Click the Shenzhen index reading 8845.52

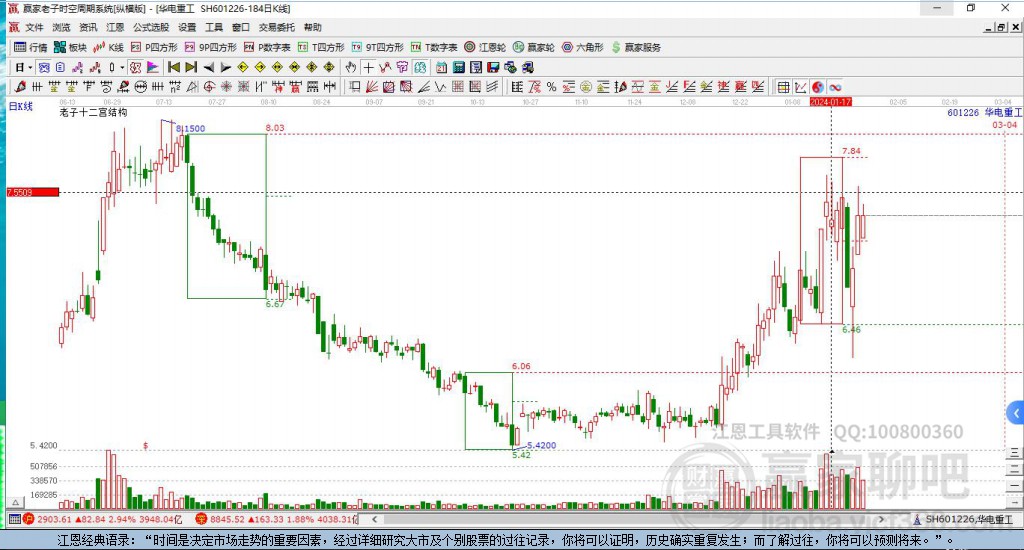pyautogui.click(x=227, y=519)
